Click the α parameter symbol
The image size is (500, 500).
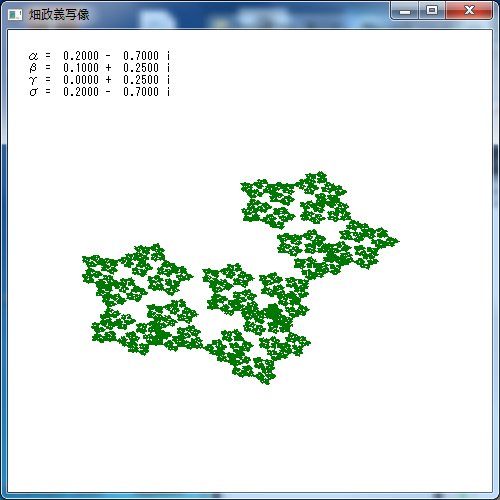pyautogui.click(x=33, y=56)
